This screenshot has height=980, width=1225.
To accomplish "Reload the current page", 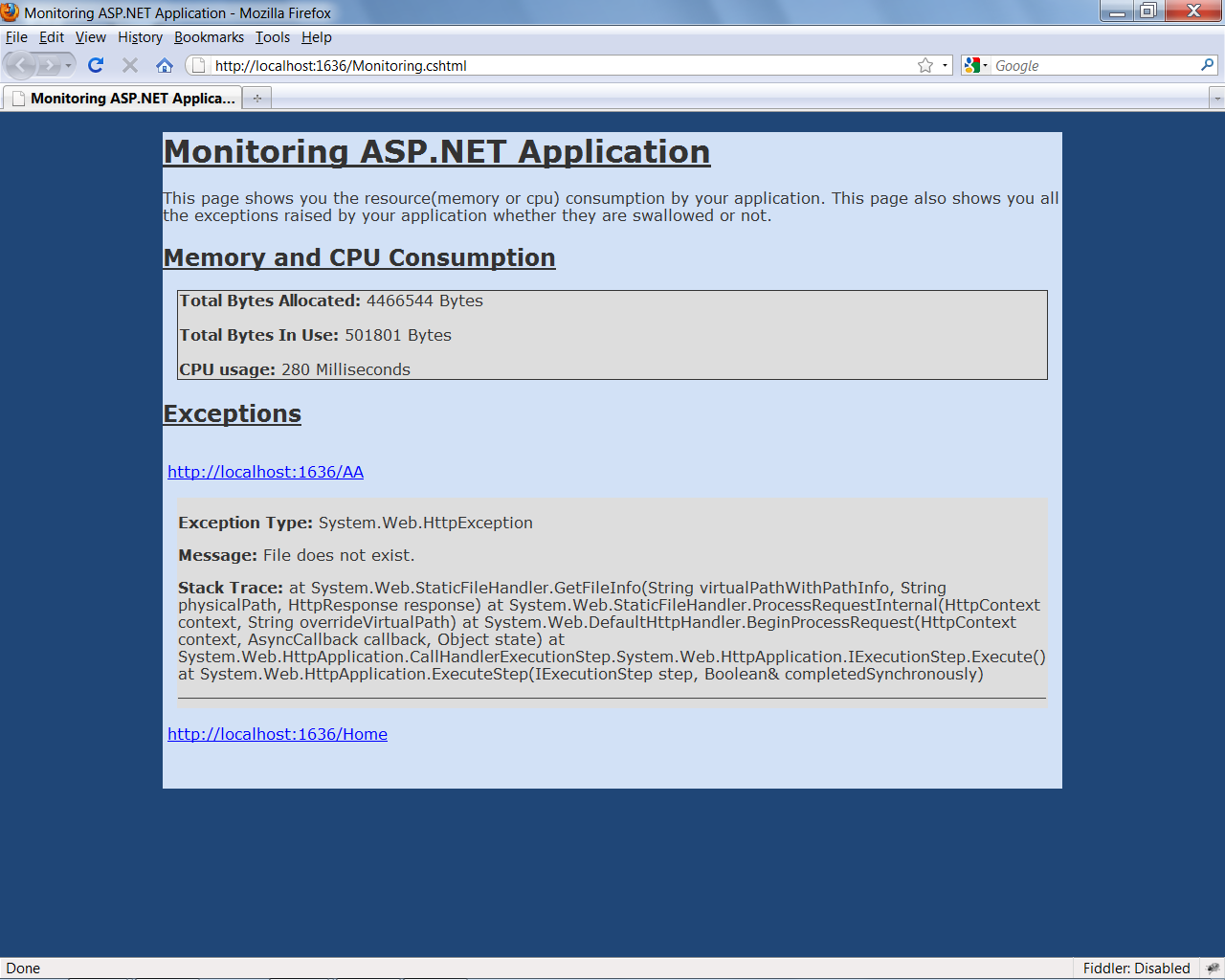I will coord(96,65).
